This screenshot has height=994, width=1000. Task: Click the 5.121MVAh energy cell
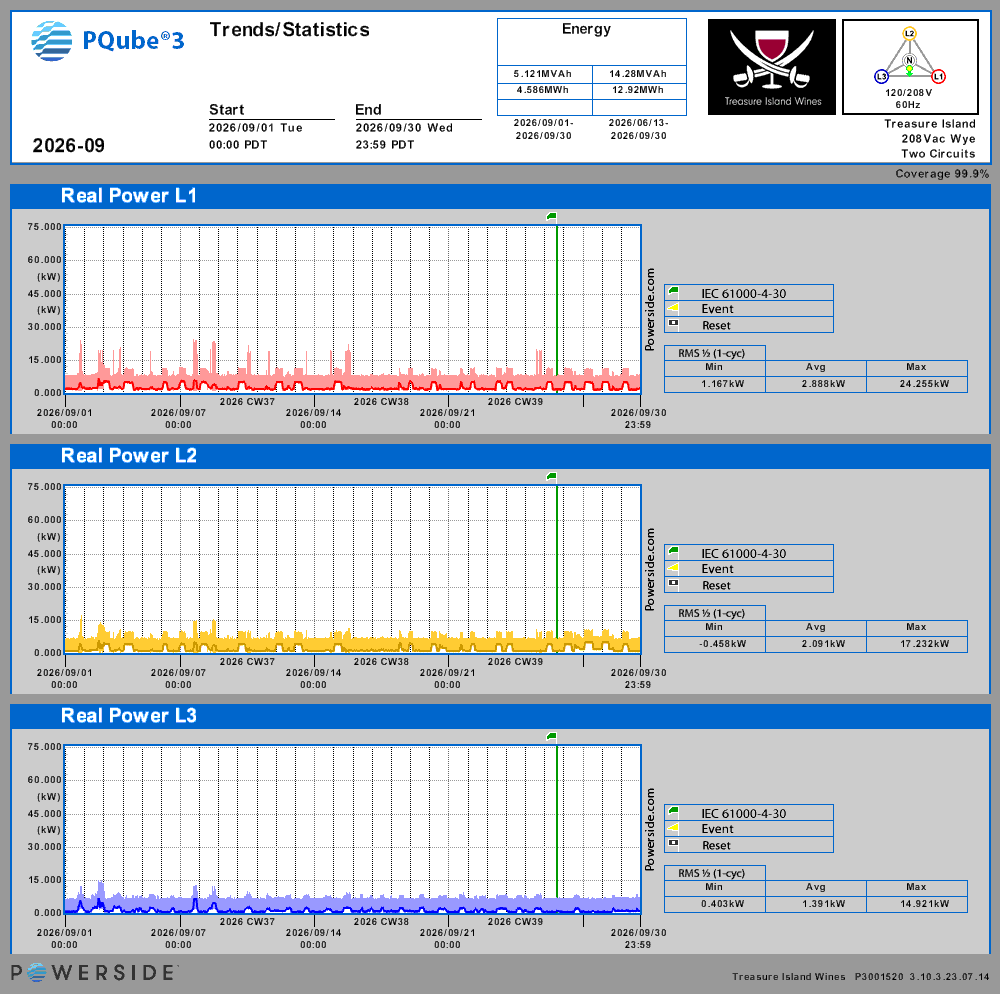click(543, 74)
